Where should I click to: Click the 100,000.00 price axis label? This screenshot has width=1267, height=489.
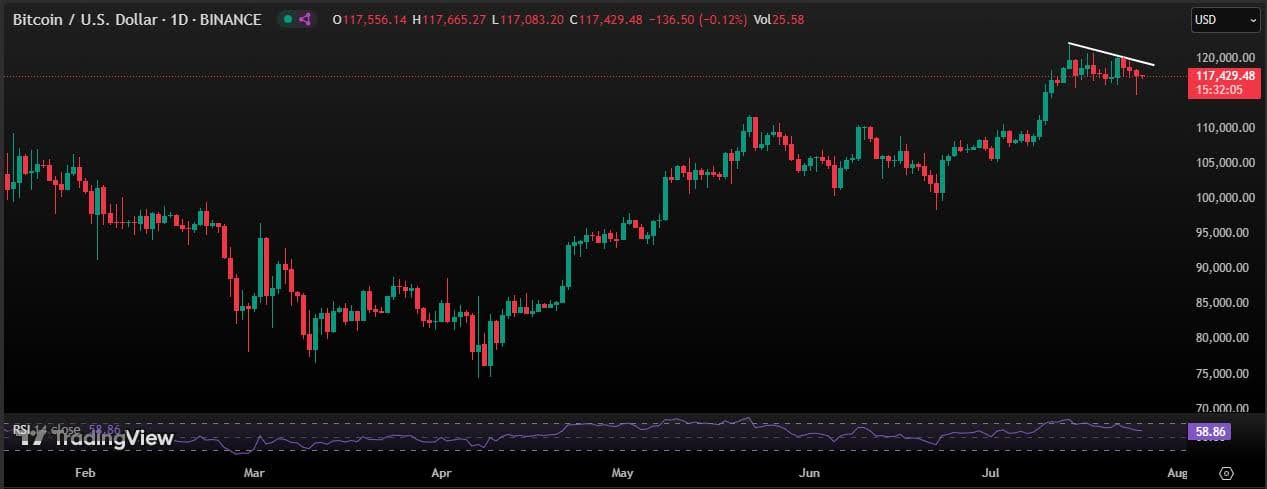click(1222, 198)
